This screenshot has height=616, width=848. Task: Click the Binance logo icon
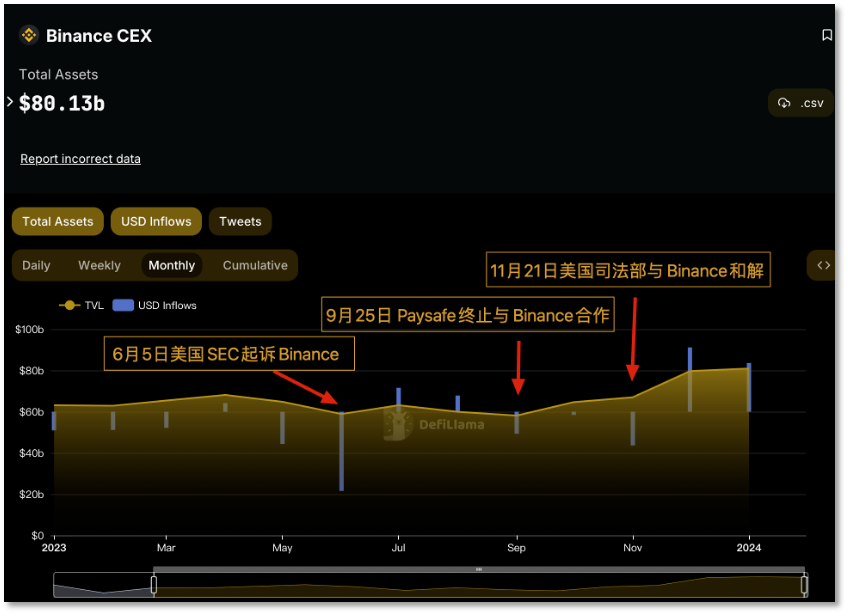(x=28, y=35)
